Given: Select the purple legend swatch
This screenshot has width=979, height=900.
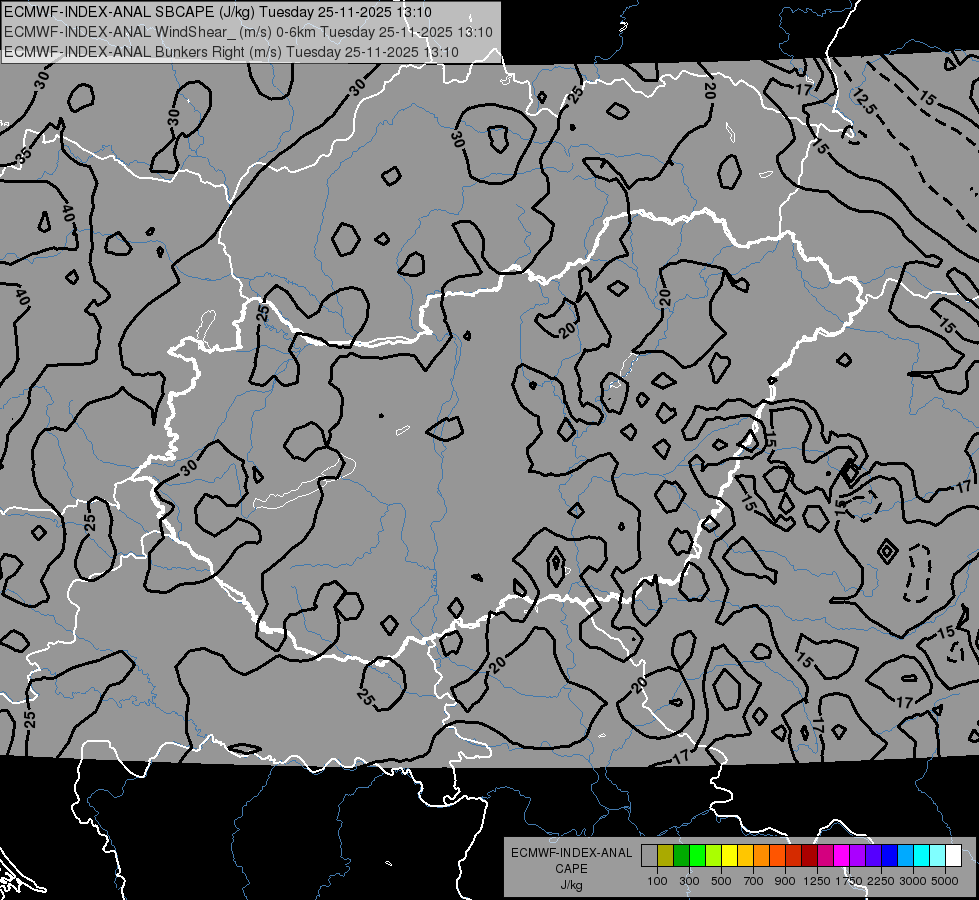Looking at the screenshot, I should (857, 856).
